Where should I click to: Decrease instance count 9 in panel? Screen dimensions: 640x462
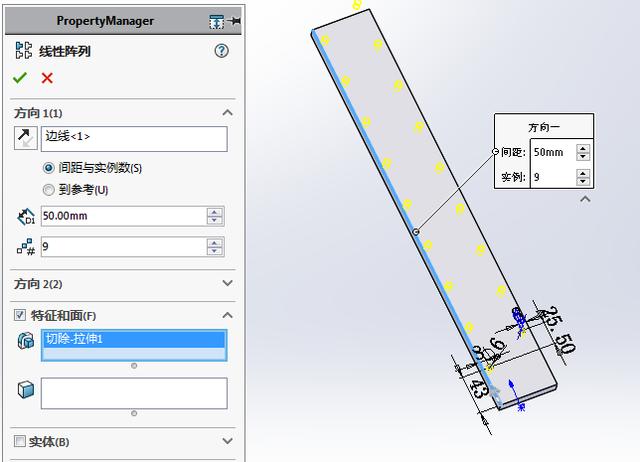pyautogui.click(x=215, y=251)
